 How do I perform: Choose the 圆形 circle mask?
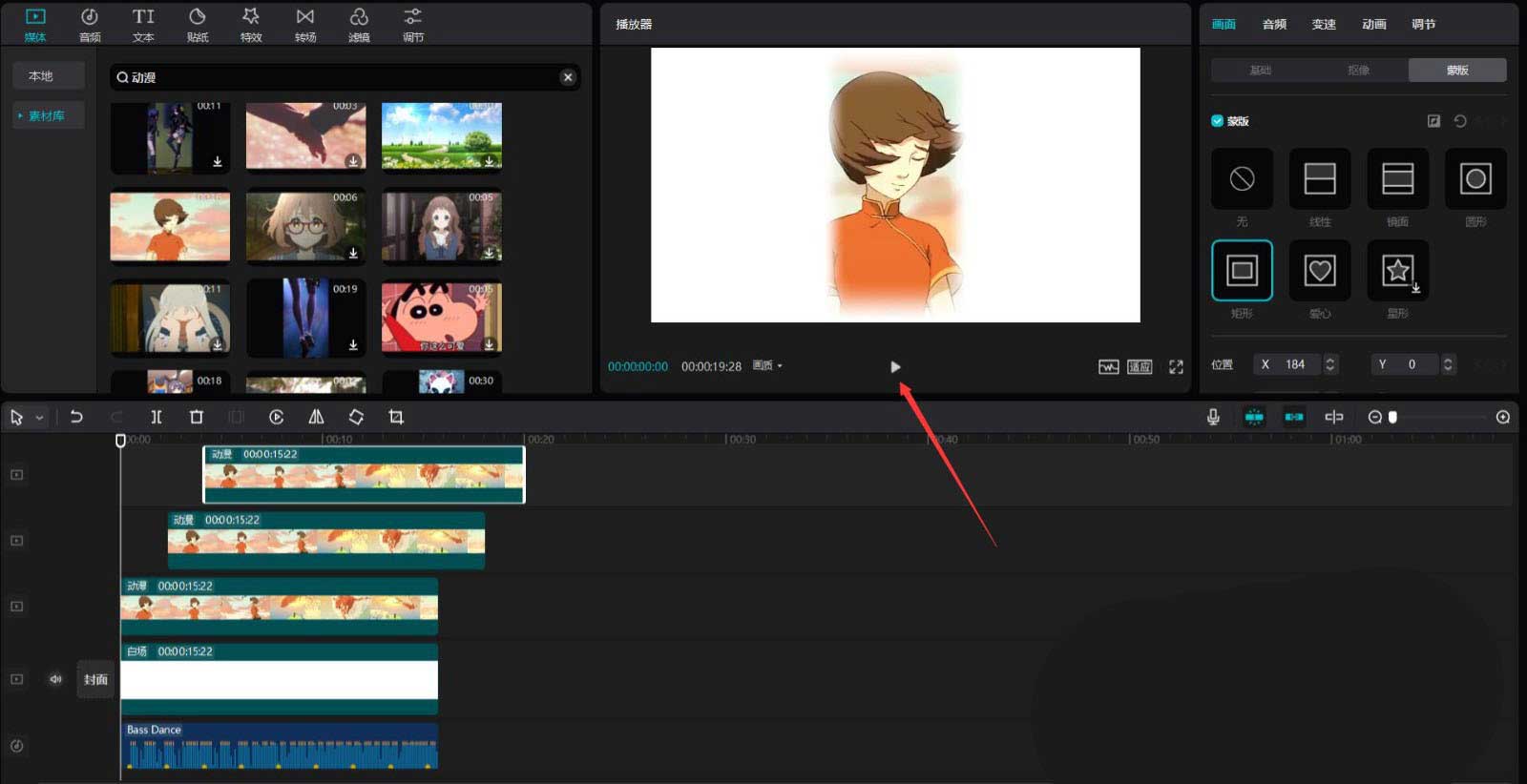coord(1475,178)
